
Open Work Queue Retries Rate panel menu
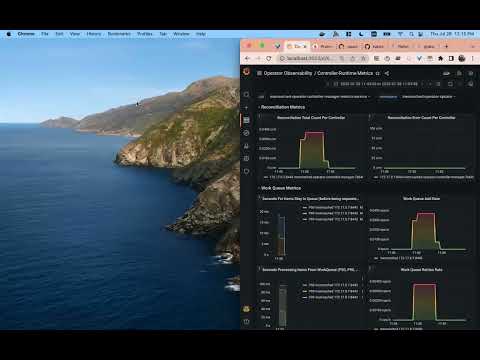coord(421,270)
